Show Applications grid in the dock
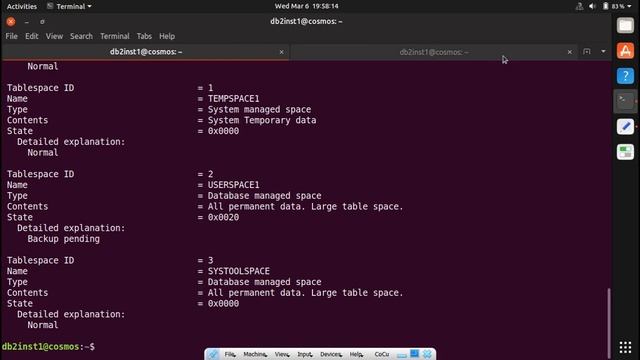This screenshot has height=360, width=640. pyautogui.click(x=625, y=347)
